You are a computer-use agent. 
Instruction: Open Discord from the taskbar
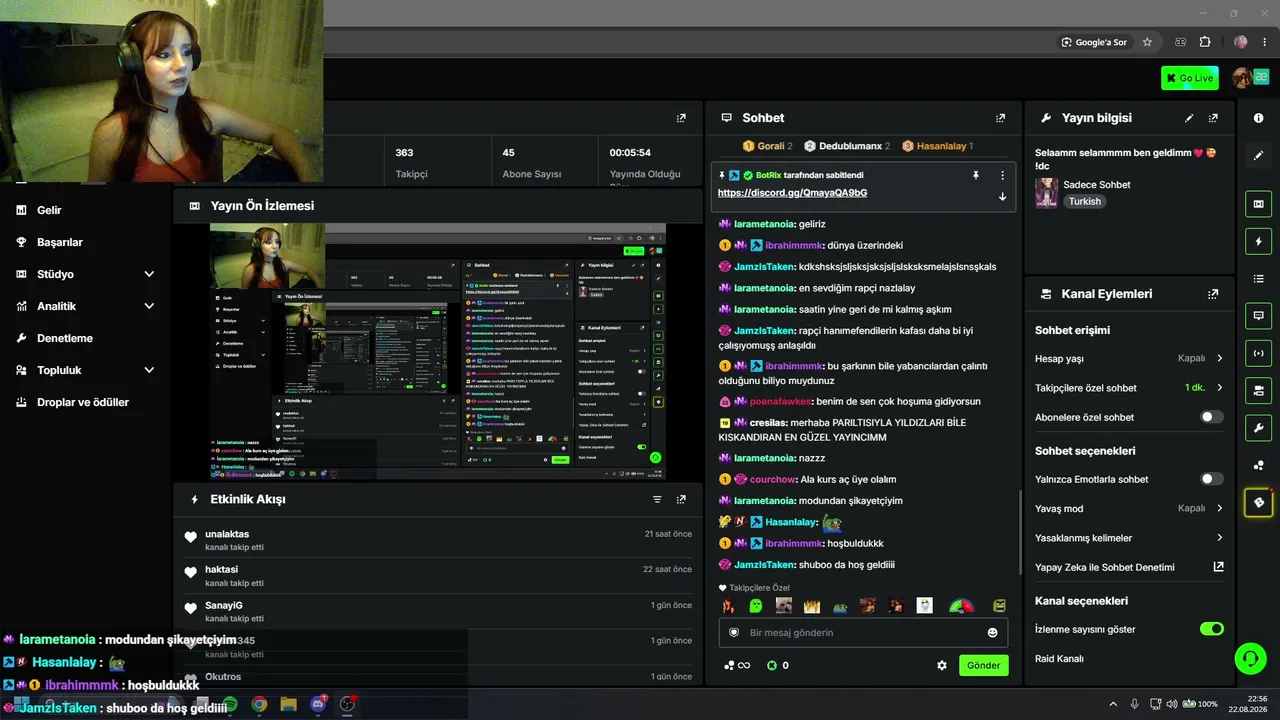click(318, 704)
